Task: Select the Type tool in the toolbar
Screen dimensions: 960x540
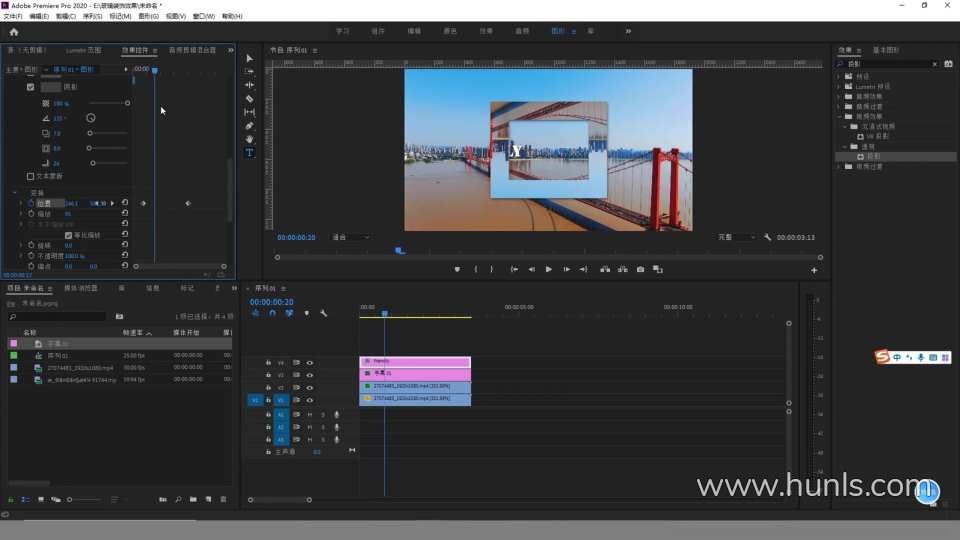Action: click(250, 153)
